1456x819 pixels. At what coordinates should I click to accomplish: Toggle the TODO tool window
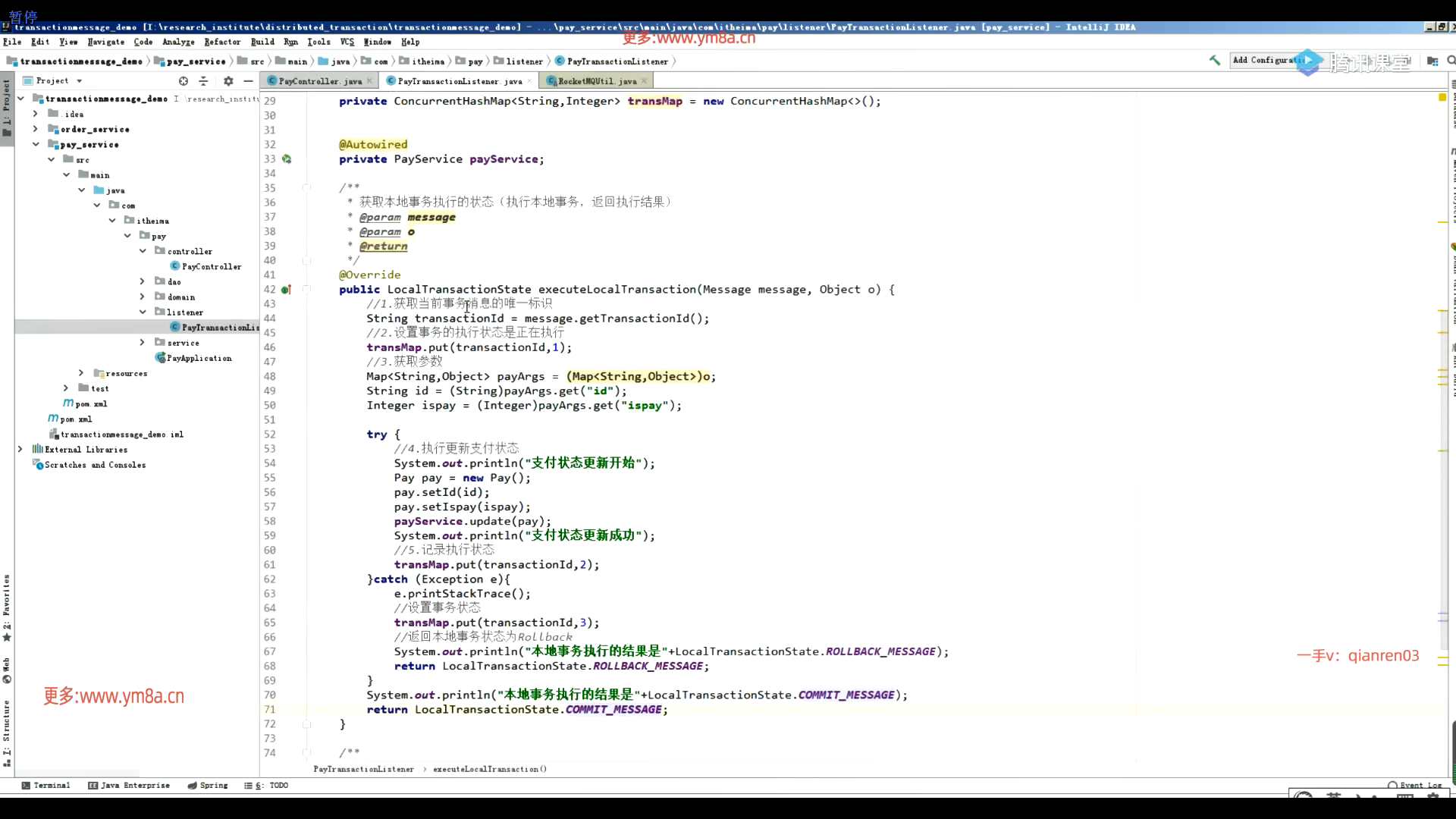point(267,786)
